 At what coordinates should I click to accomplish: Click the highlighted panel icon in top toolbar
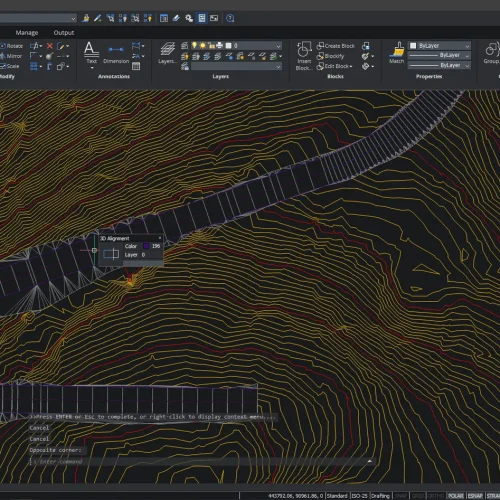(202, 18)
